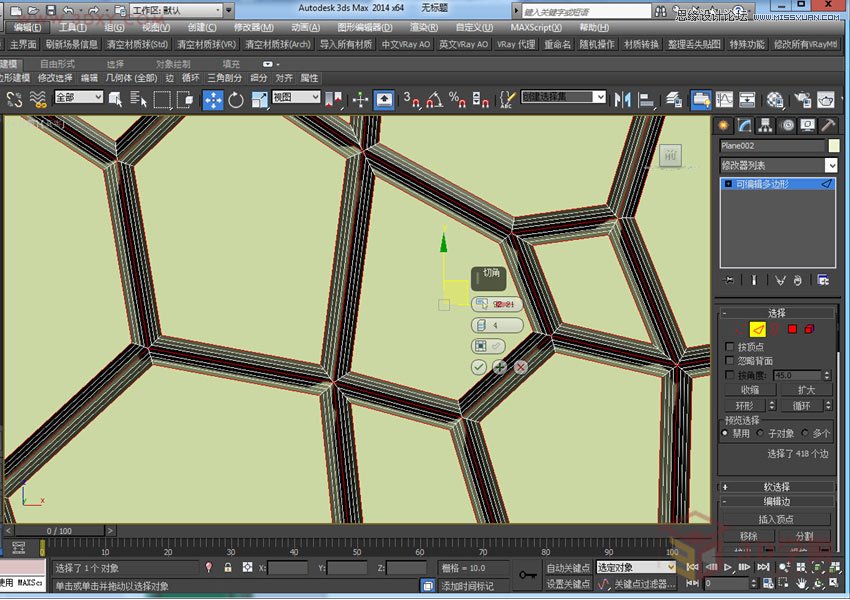Click the Select and Link chain icon
The image size is (850, 600).
pos(15,100)
